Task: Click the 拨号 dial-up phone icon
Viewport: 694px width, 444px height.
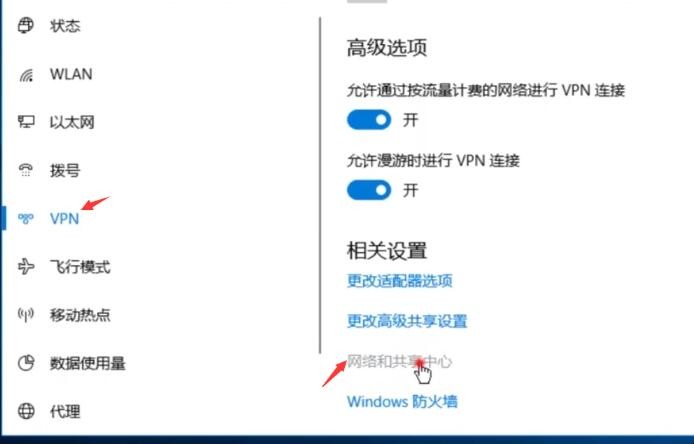Action: pos(26,170)
